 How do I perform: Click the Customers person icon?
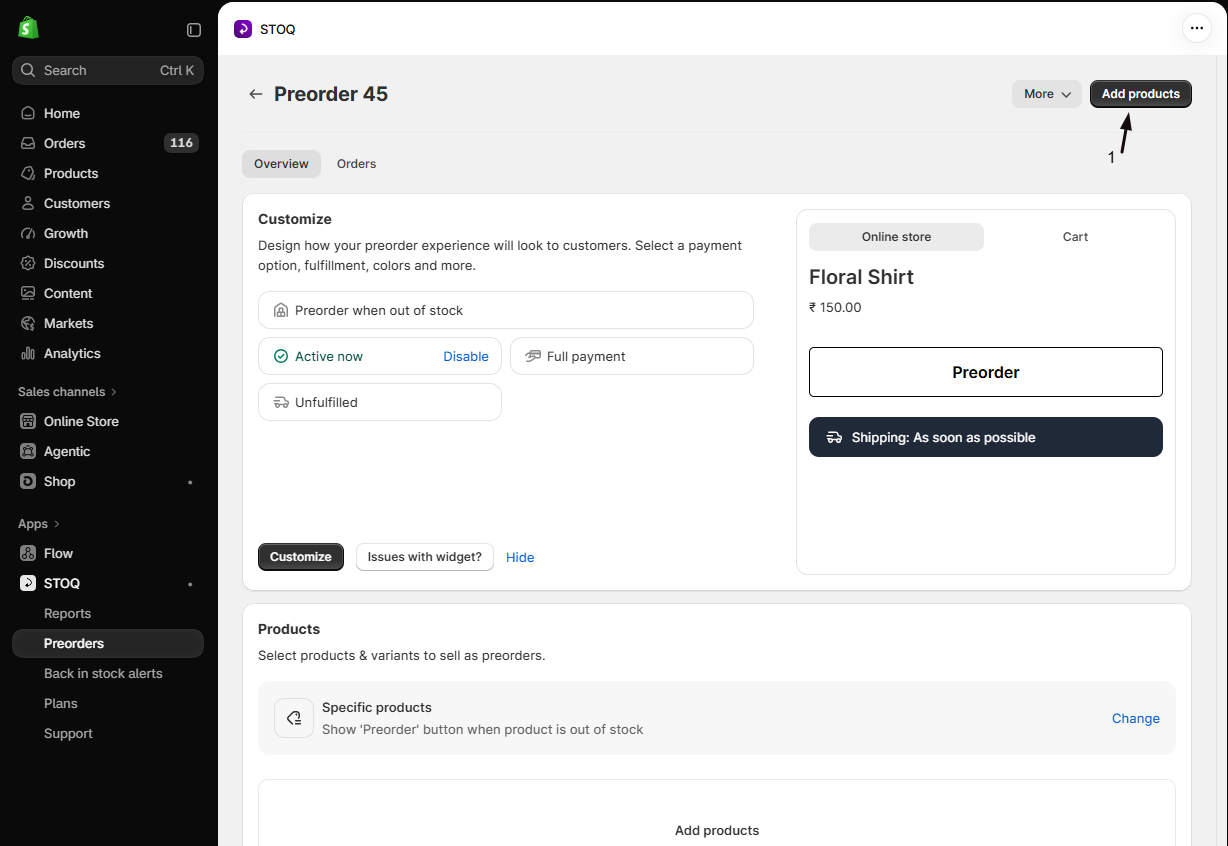click(28, 203)
